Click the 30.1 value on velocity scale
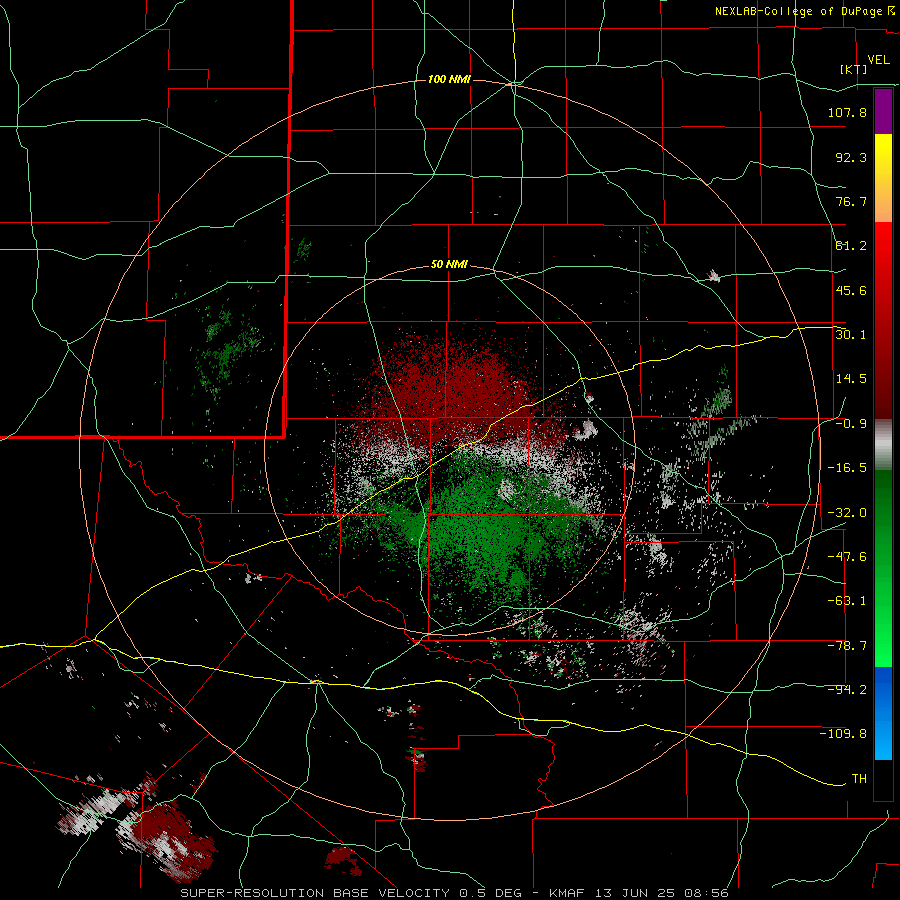The width and height of the screenshot is (900, 900). (851, 335)
